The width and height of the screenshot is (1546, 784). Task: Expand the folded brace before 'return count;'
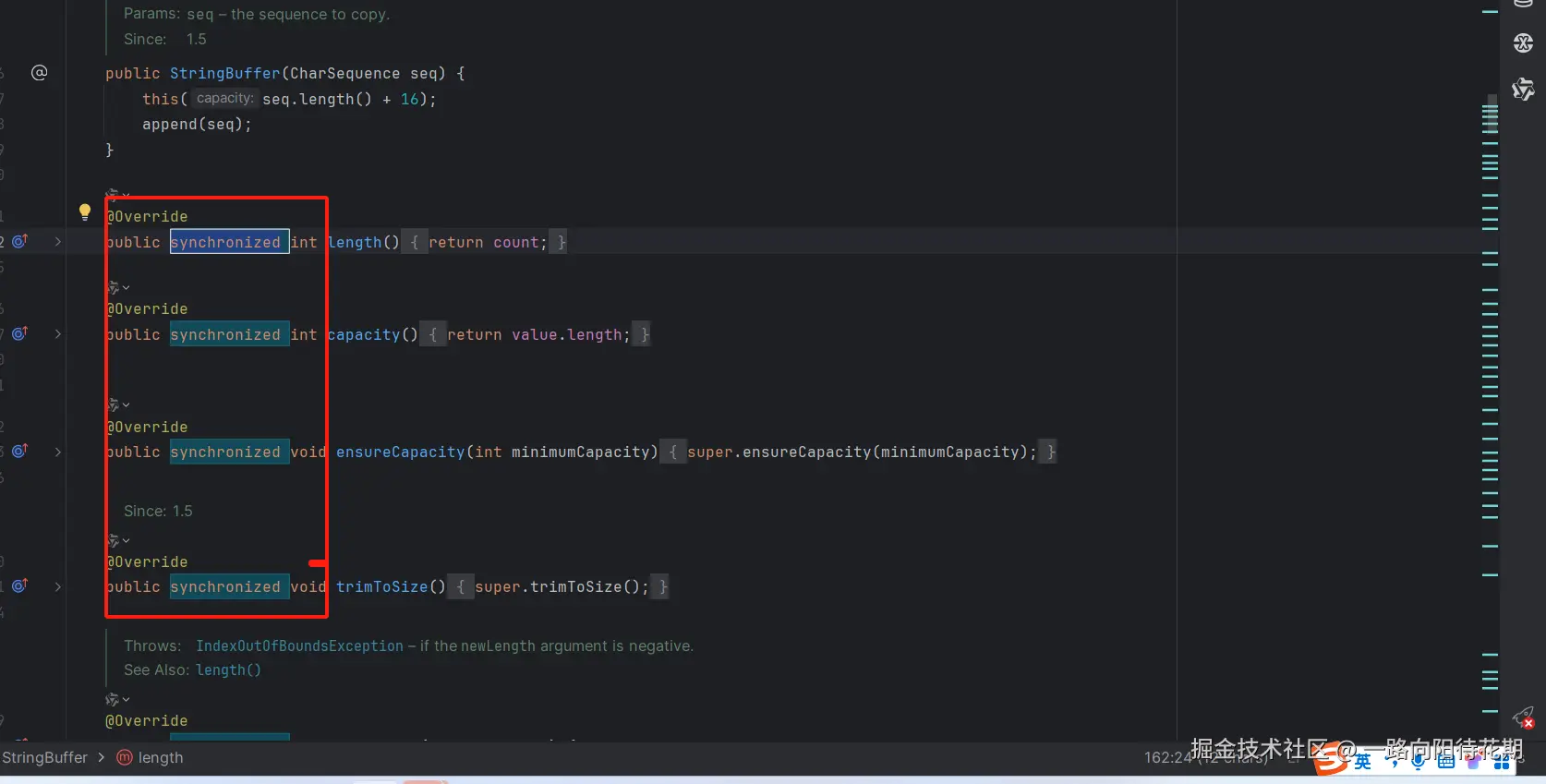click(415, 242)
